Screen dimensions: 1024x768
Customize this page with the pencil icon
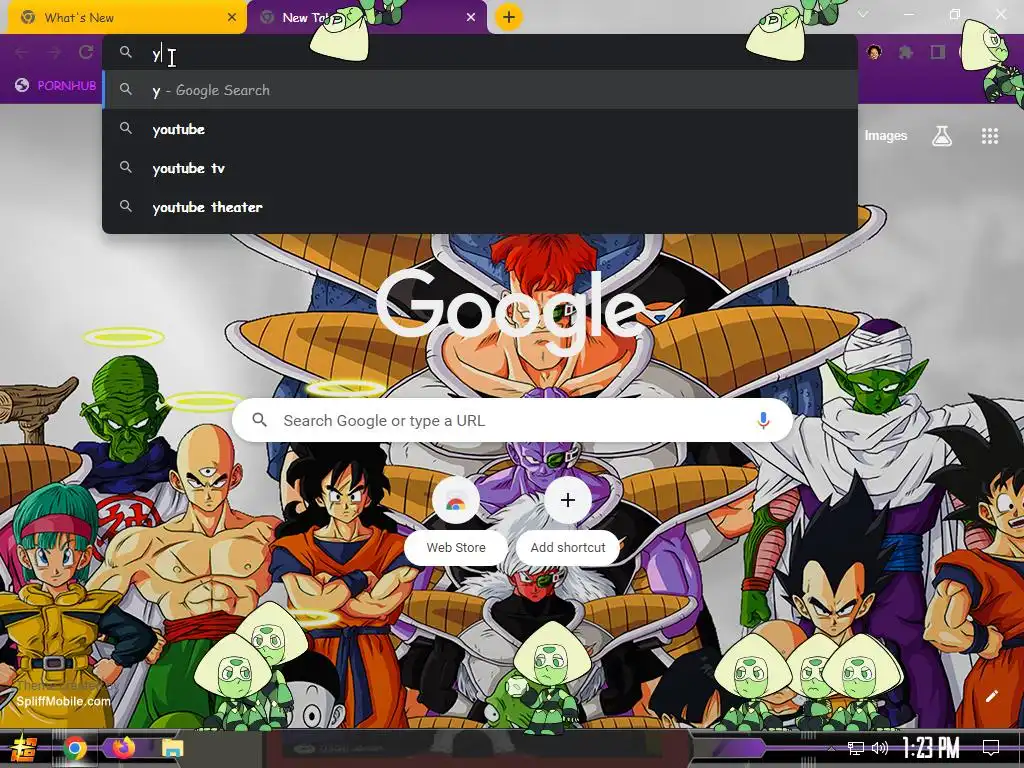pos(991,696)
